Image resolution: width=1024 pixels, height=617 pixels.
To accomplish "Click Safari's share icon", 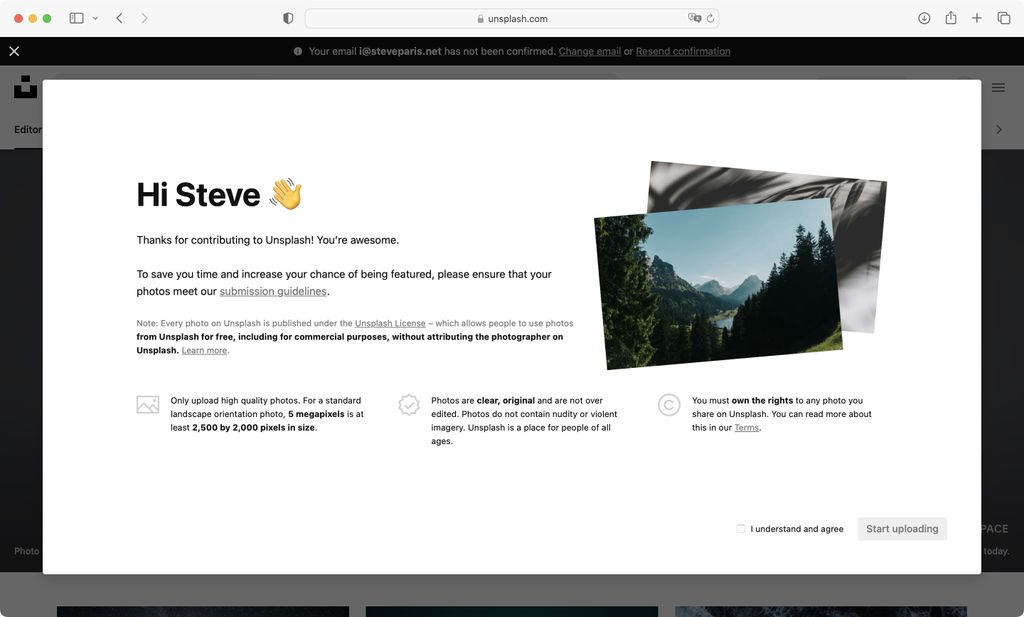I will [x=949, y=17].
